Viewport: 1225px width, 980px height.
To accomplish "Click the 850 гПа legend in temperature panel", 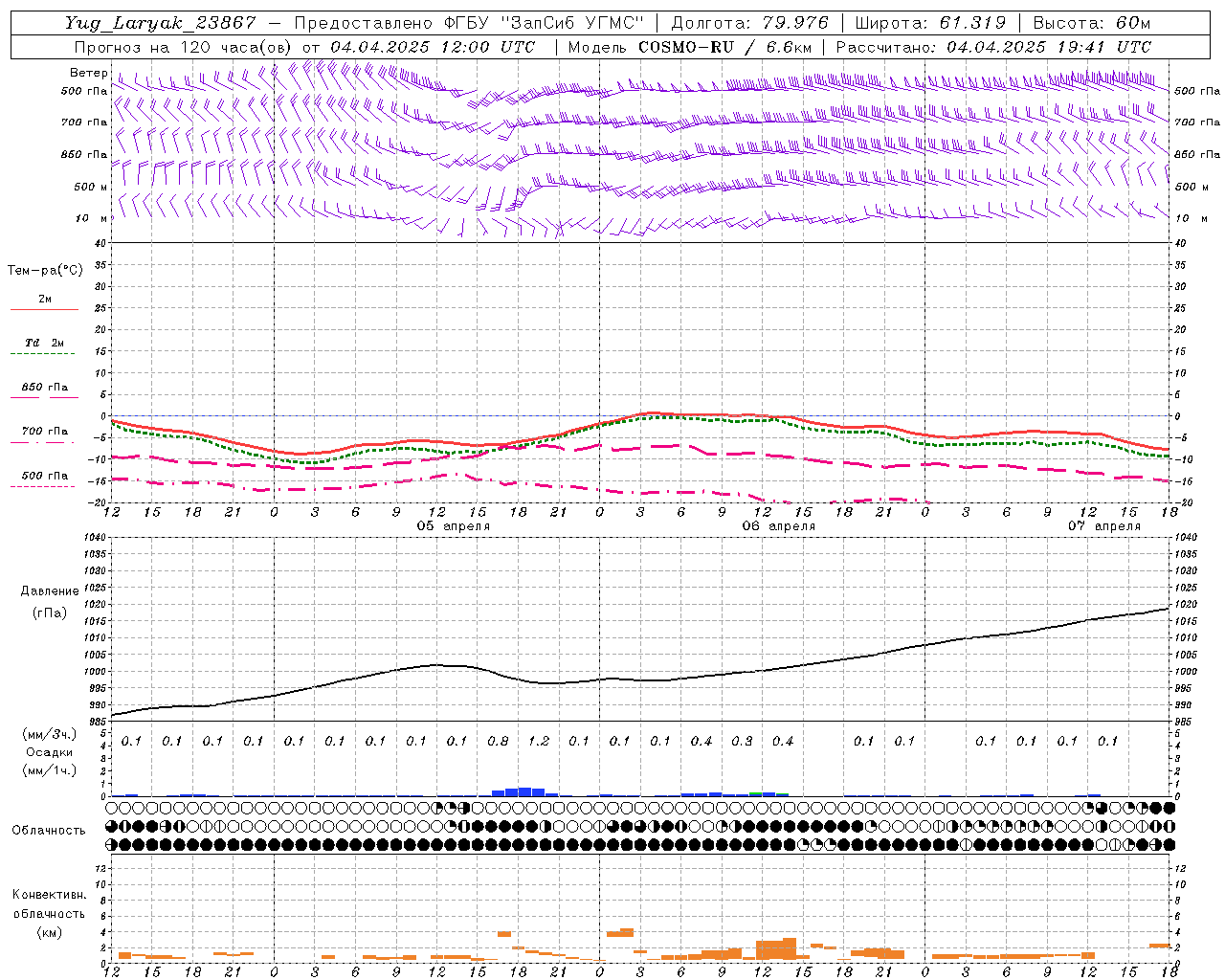I will (x=44, y=387).
